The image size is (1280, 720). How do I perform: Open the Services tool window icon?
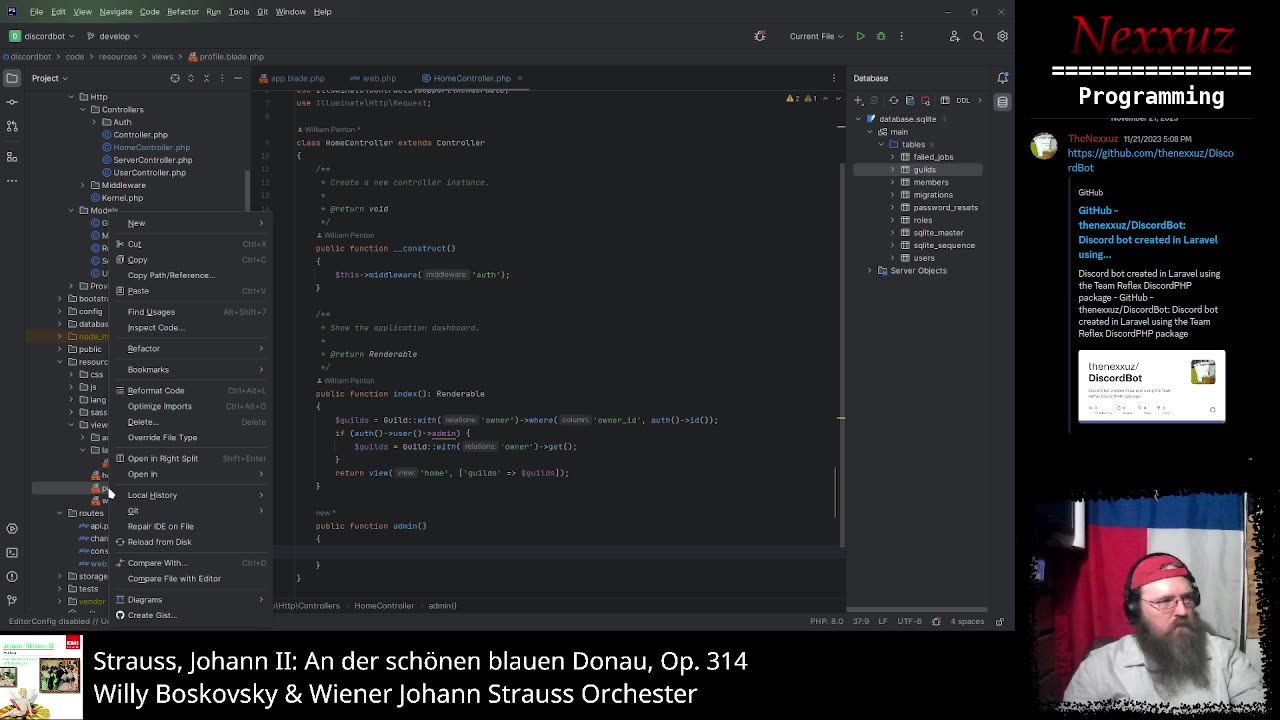tap(12, 528)
